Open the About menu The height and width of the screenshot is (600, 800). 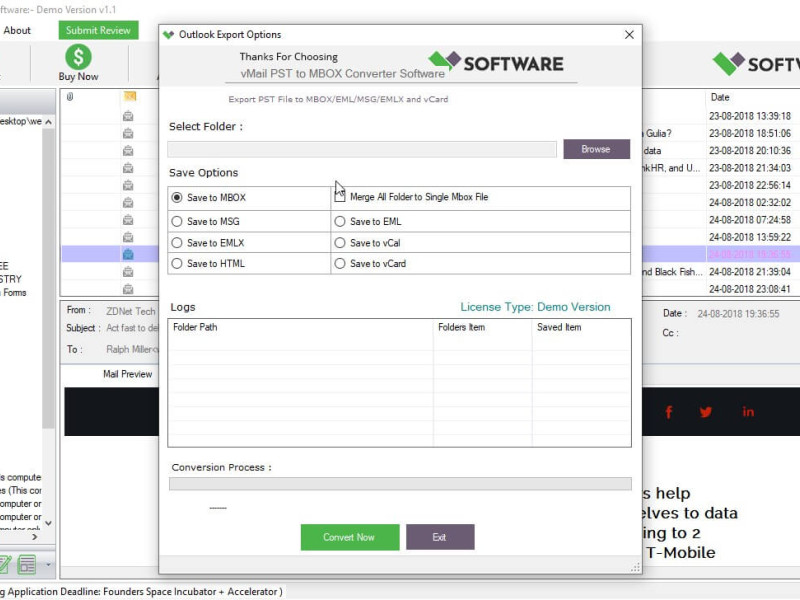(17, 31)
